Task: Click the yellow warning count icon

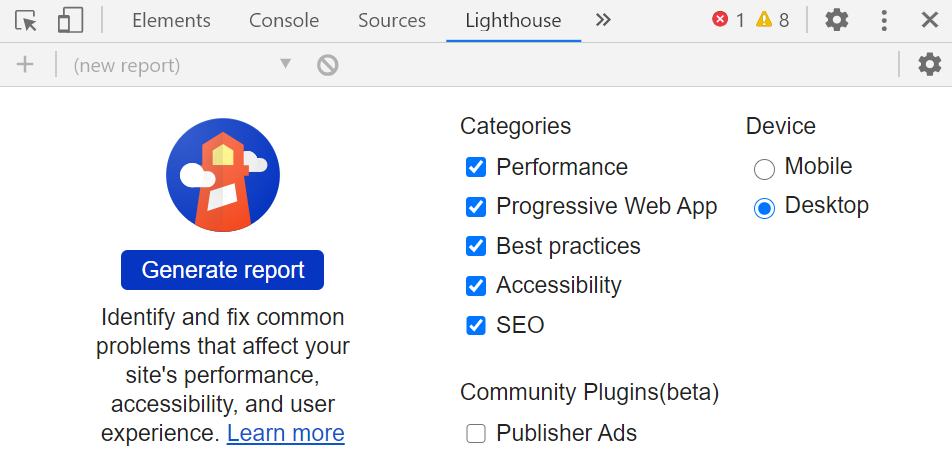Action: pyautogui.click(x=764, y=20)
